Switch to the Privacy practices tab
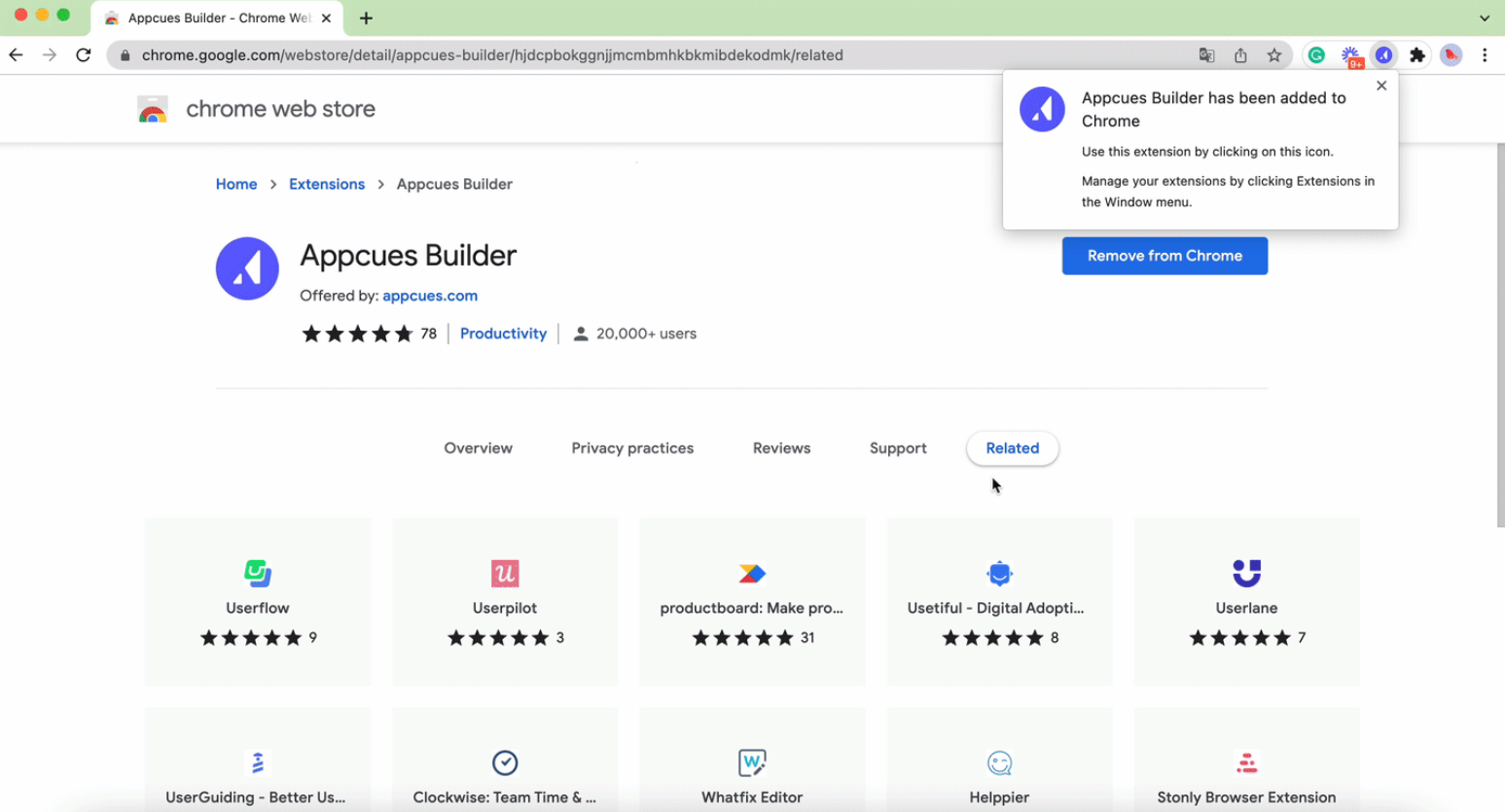Viewport: 1505px width, 812px height. coord(632,448)
